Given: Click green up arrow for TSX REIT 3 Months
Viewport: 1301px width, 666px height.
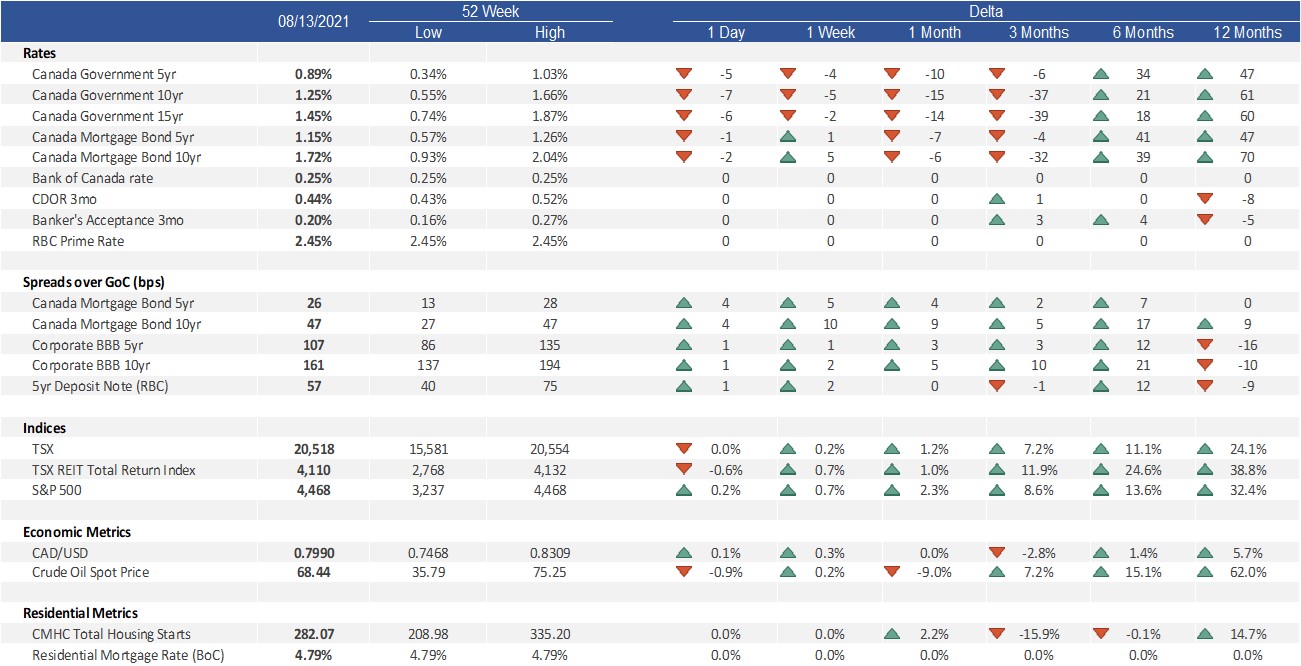Looking at the screenshot, I should pyautogui.click(x=996, y=470).
